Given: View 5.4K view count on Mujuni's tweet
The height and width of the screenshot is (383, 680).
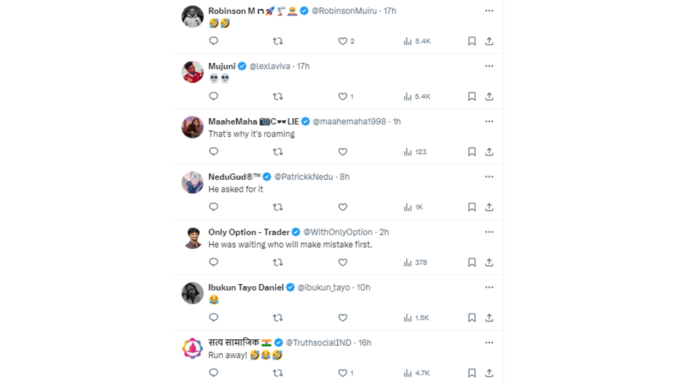Looking at the screenshot, I should (x=417, y=96).
